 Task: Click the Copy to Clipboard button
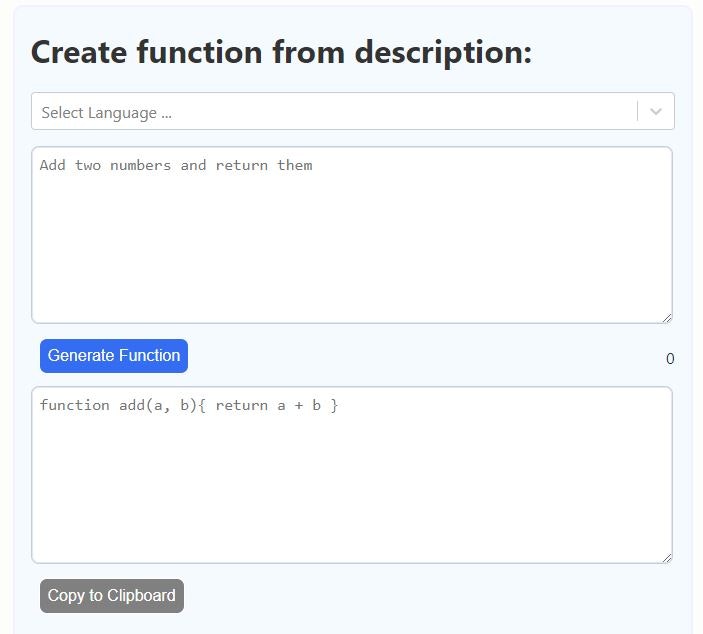click(112, 595)
